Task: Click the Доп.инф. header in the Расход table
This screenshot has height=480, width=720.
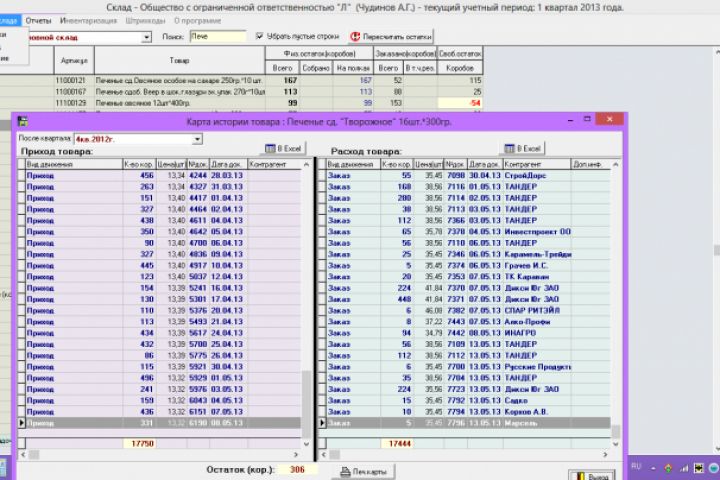Action: coord(591,164)
